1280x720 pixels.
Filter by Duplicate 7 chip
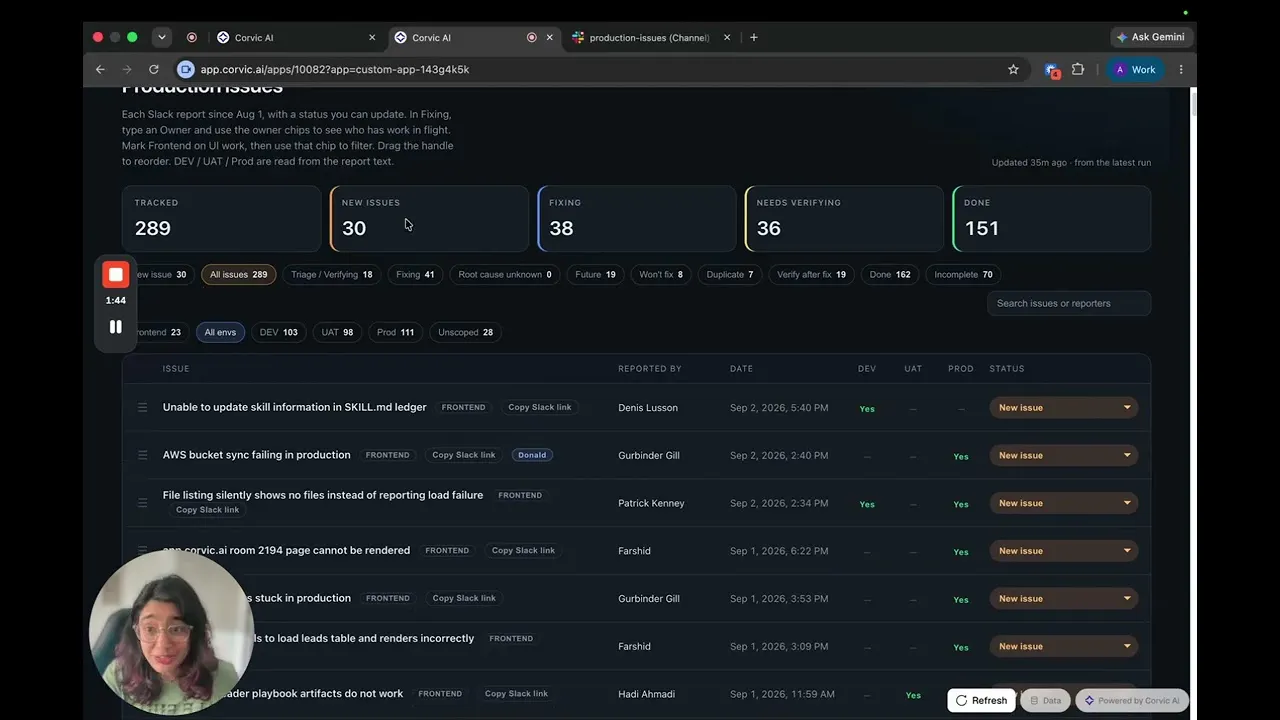[730, 274]
